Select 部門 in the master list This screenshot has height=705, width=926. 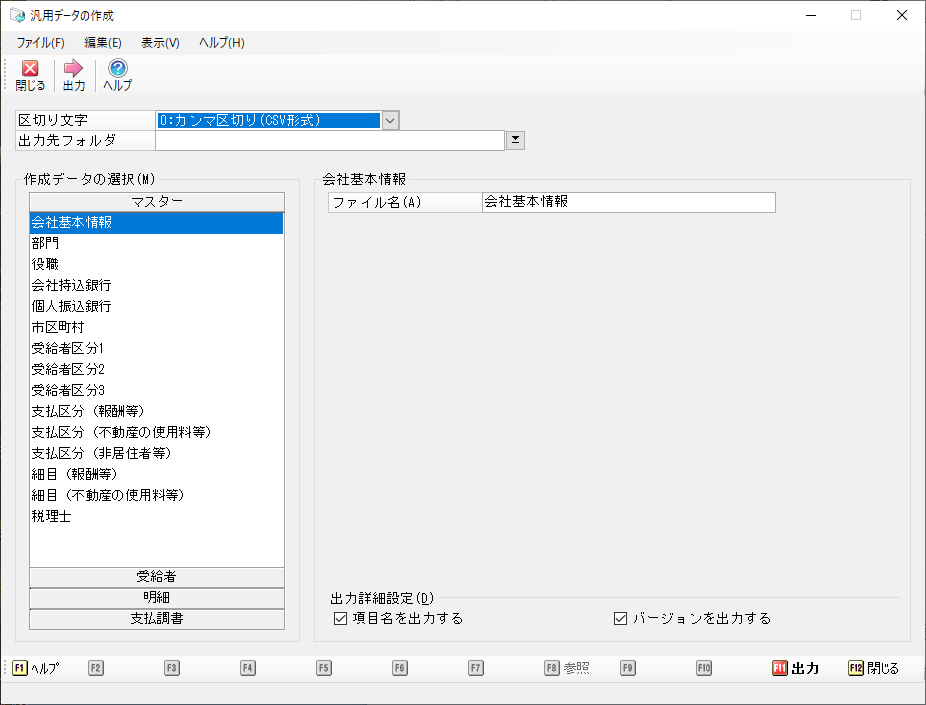46,243
